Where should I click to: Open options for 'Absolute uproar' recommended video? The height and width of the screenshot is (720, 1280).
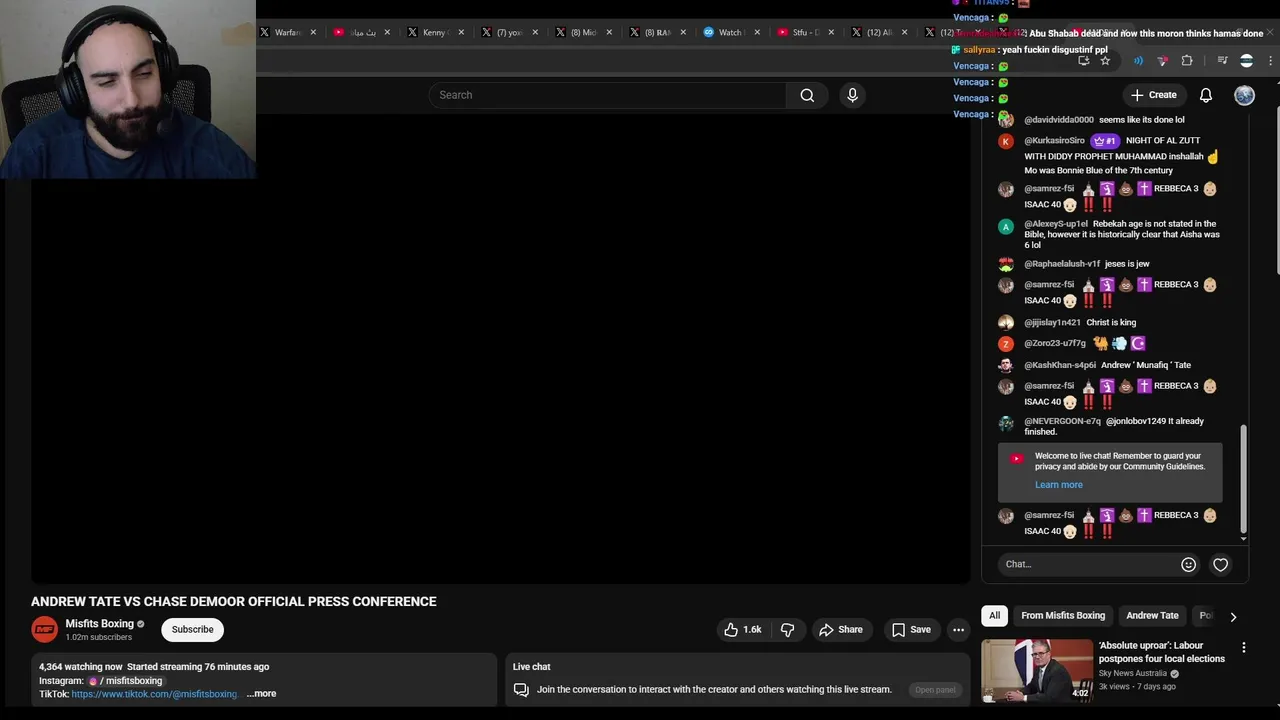[1243, 648]
